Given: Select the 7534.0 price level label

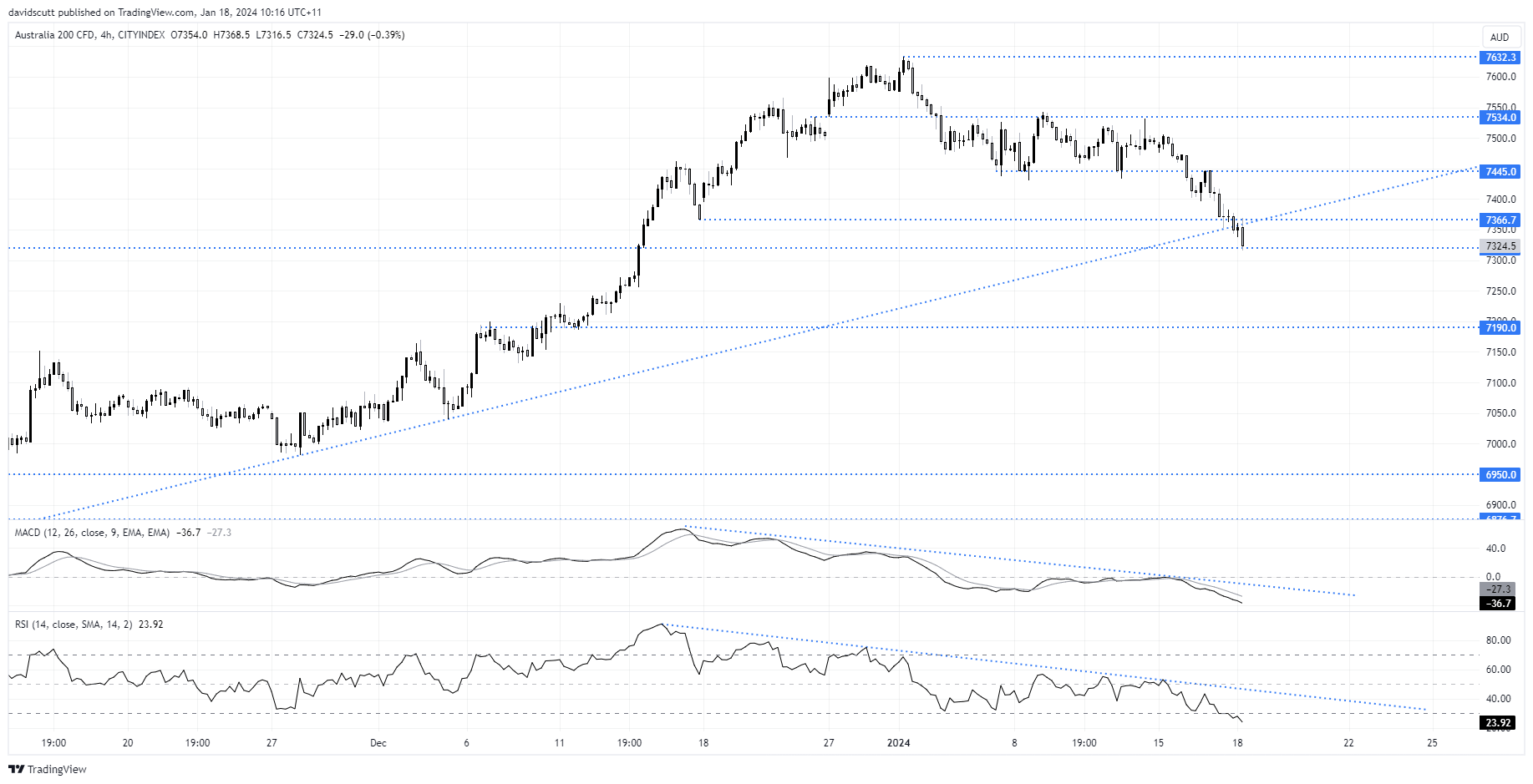Looking at the screenshot, I should tap(1500, 118).
